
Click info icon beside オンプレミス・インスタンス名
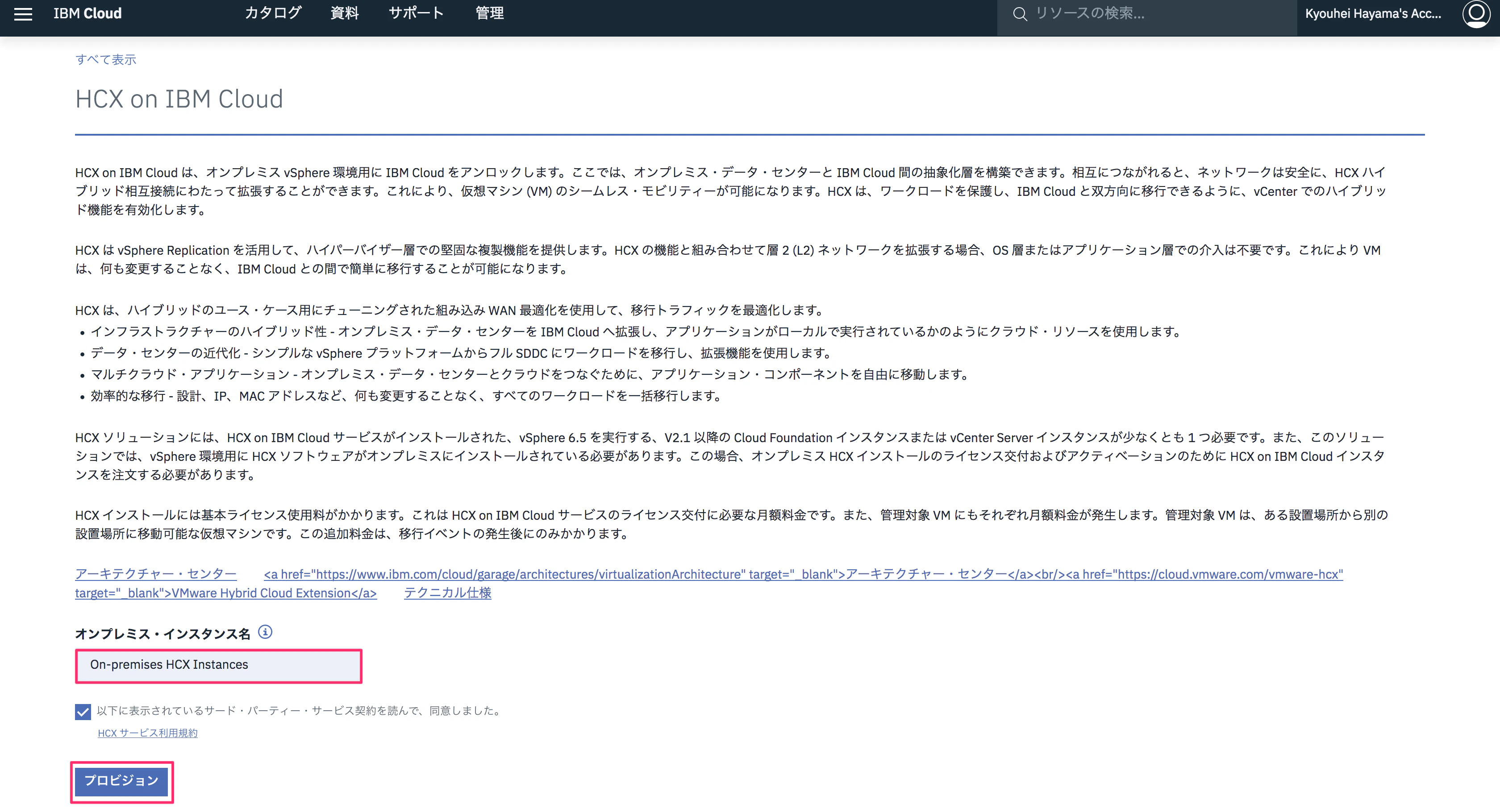click(265, 632)
